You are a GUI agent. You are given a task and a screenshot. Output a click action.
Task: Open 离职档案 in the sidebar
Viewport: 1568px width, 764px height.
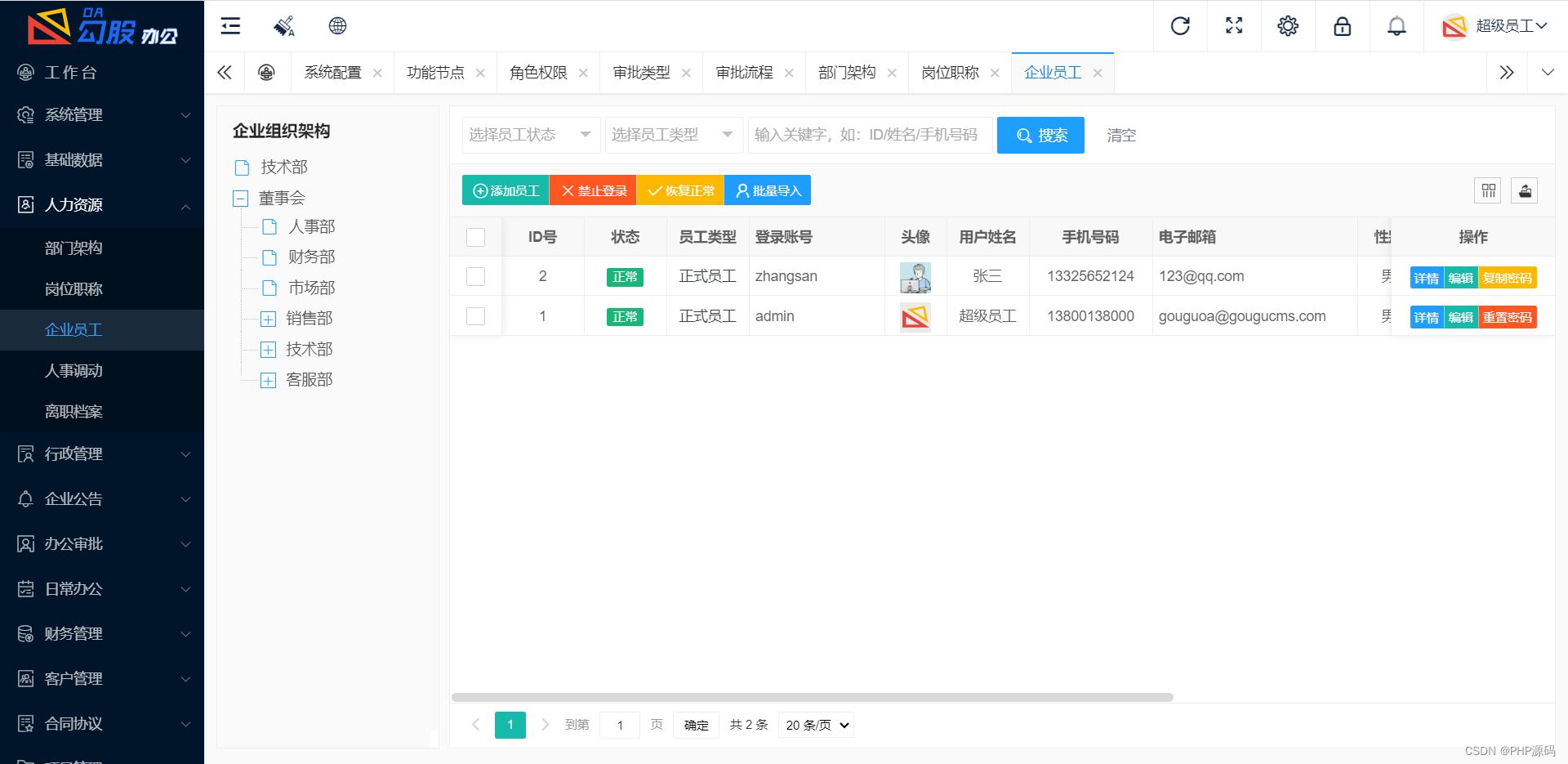[x=102, y=412]
